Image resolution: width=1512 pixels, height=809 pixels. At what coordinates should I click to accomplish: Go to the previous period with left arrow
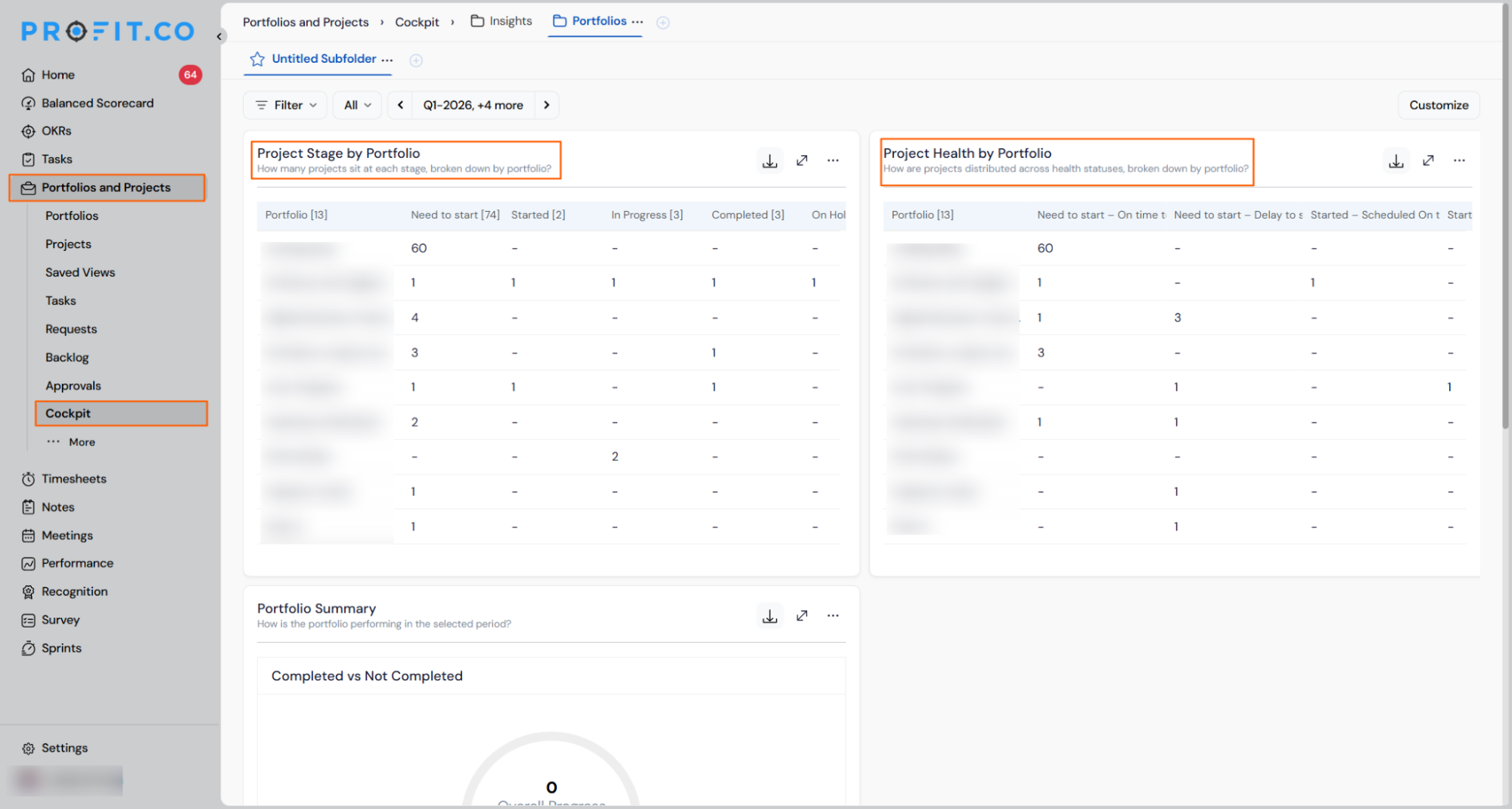click(x=400, y=105)
